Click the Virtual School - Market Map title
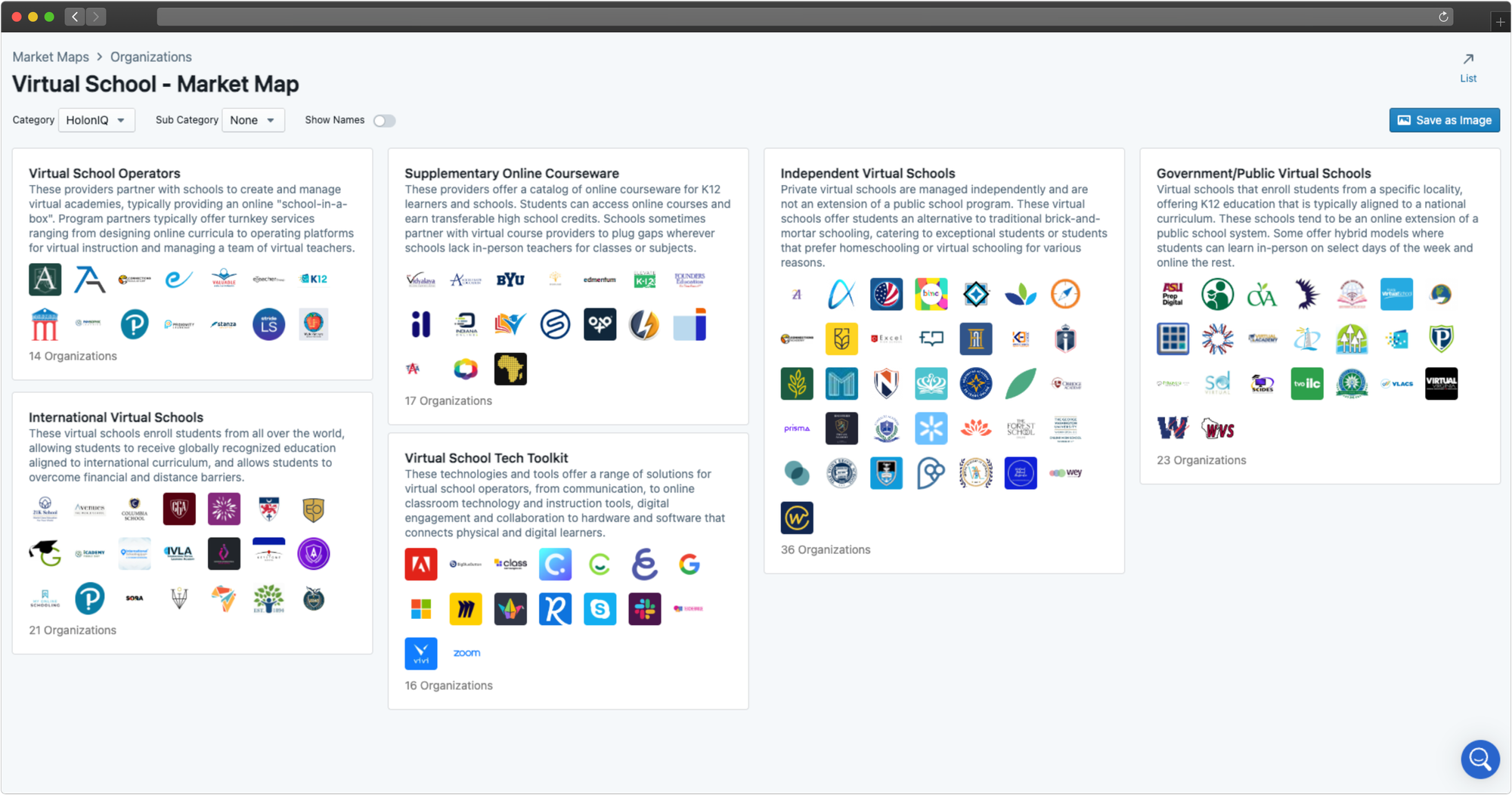Viewport: 1512px width, 795px height. [x=156, y=84]
